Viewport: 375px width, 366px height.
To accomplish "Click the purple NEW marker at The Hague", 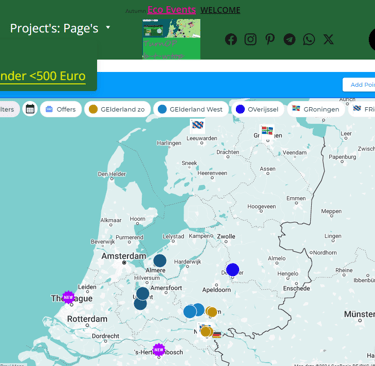I will point(68,297).
